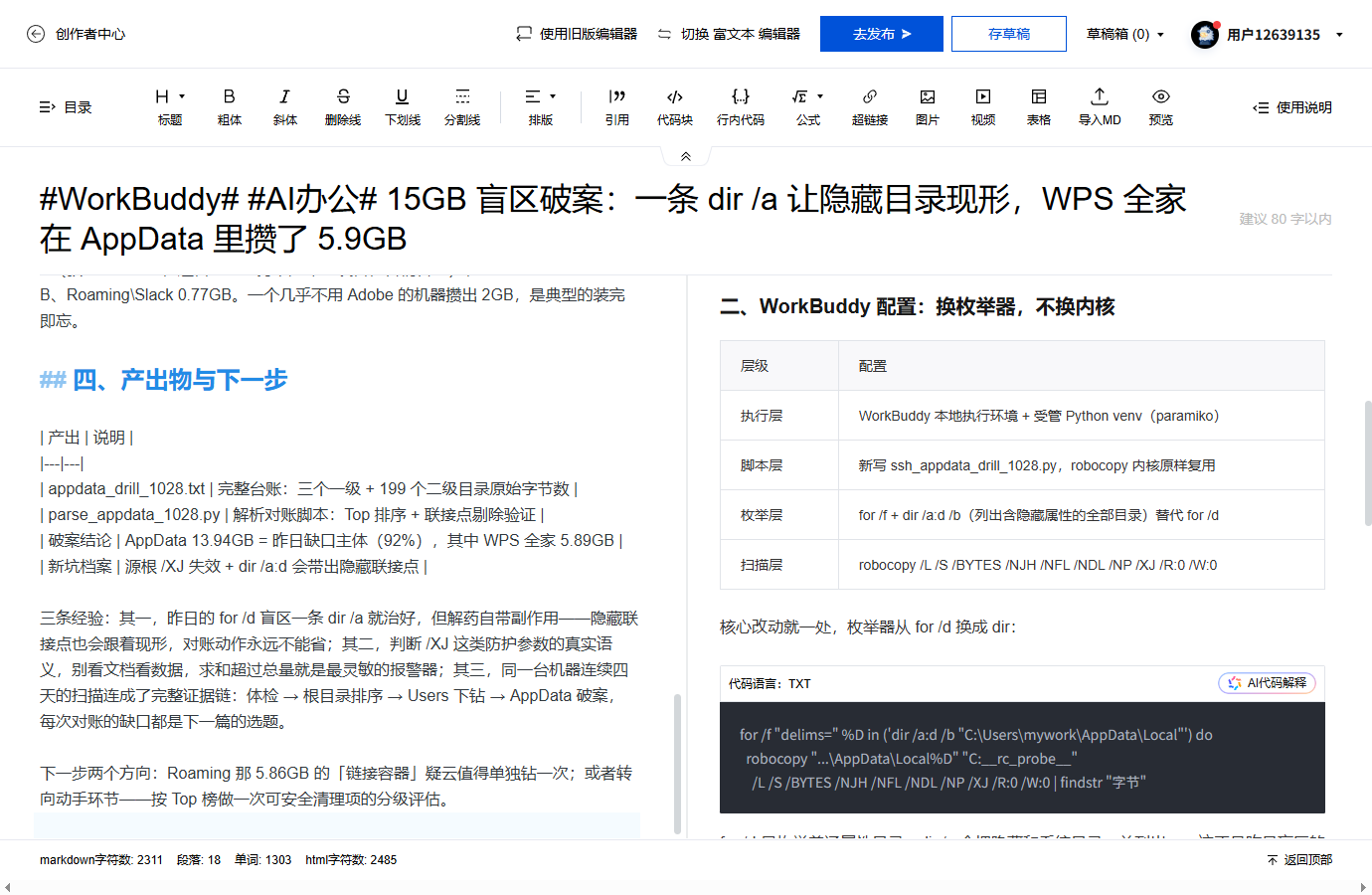1372x895 pixels.
Task: Apply 删除线 strikethrough formatting
Action: pos(343,106)
